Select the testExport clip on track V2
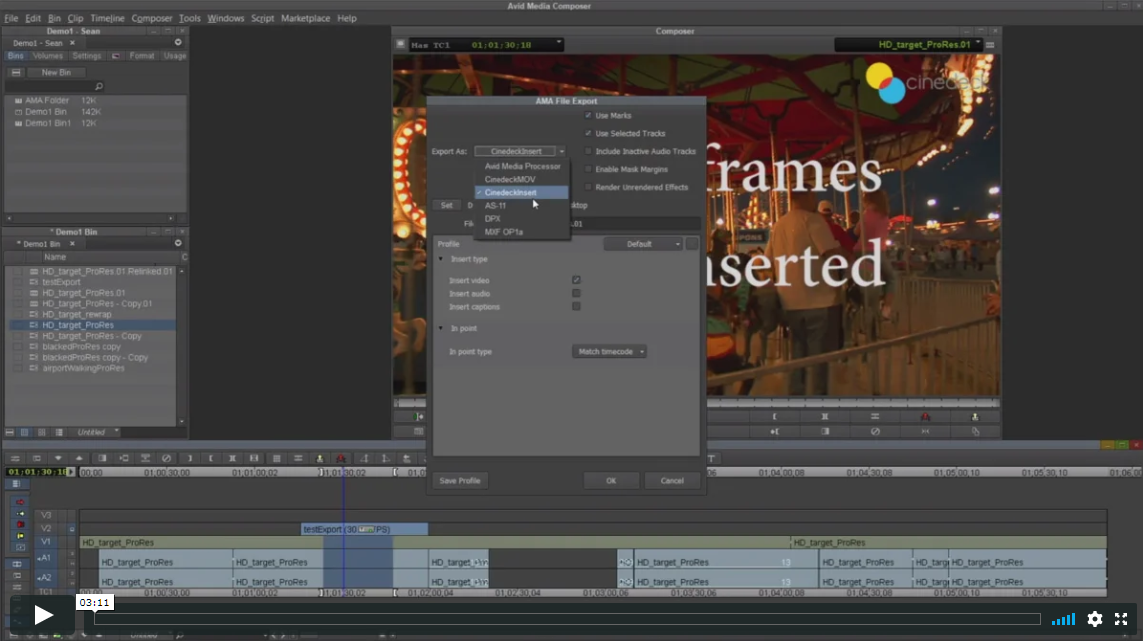 coord(364,529)
